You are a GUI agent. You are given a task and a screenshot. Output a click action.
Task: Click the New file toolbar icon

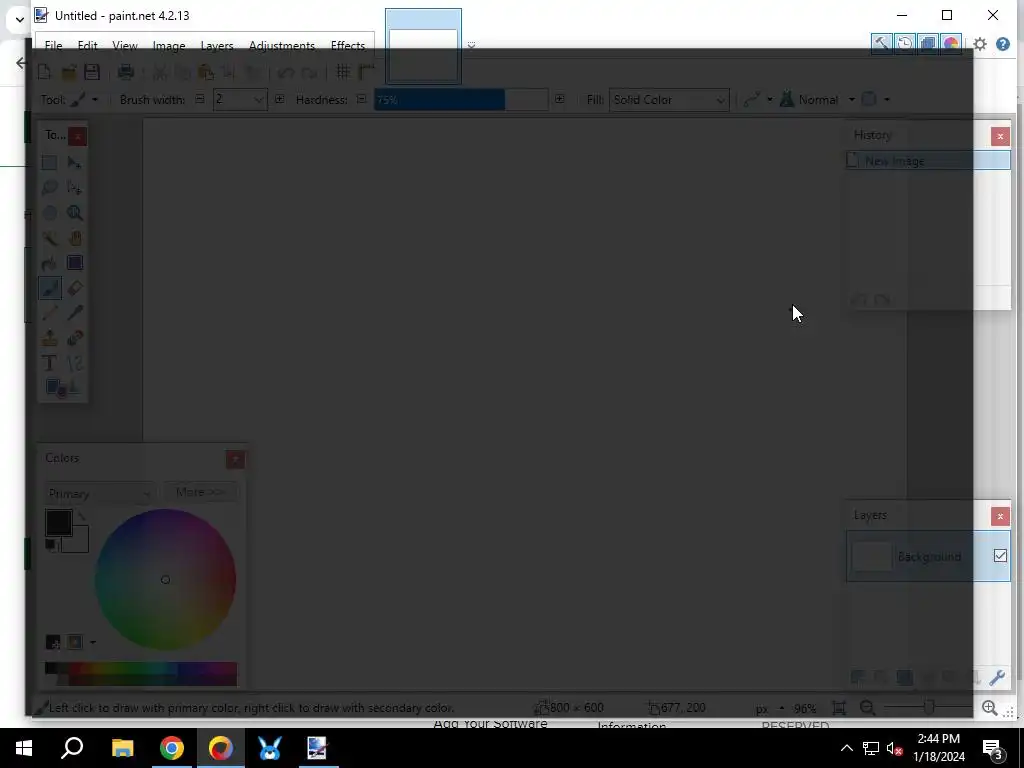pos(44,72)
